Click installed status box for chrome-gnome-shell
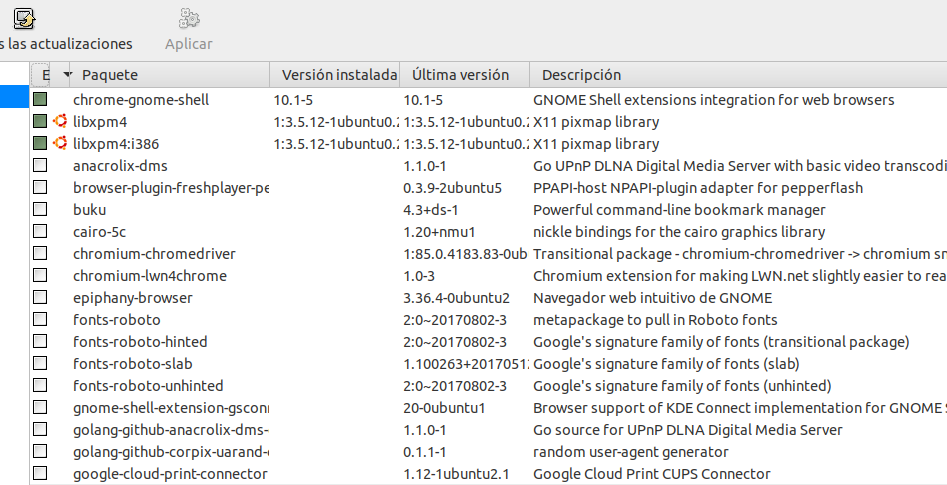The width and height of the screenshot is (947, 485). (40, 100)
